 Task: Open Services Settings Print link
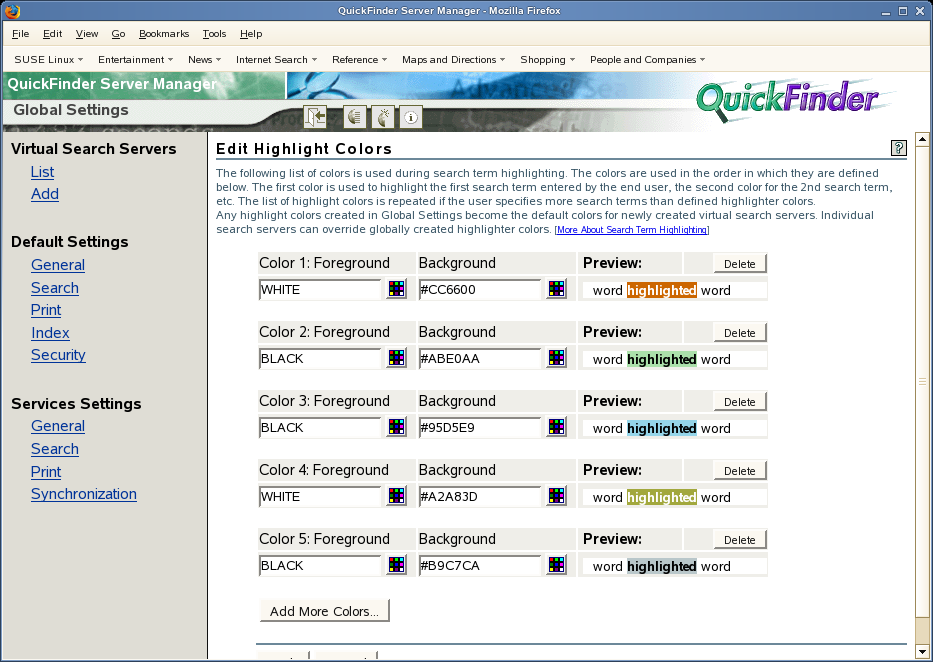[x=46, y=472]
